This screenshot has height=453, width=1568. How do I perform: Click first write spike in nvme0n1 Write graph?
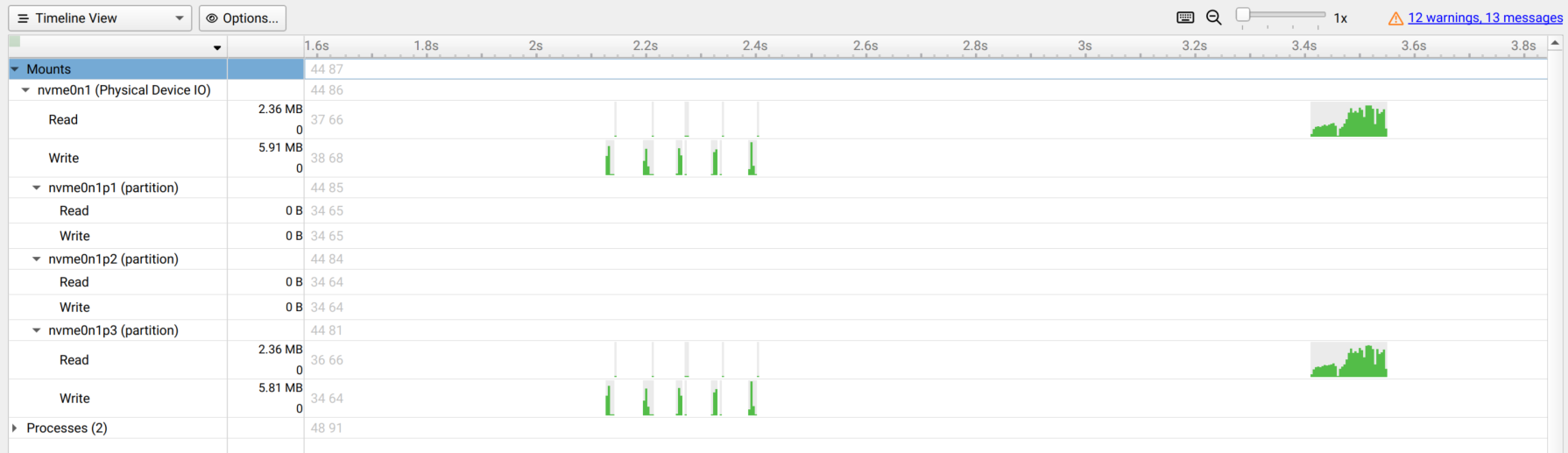(x=610, y=159)
